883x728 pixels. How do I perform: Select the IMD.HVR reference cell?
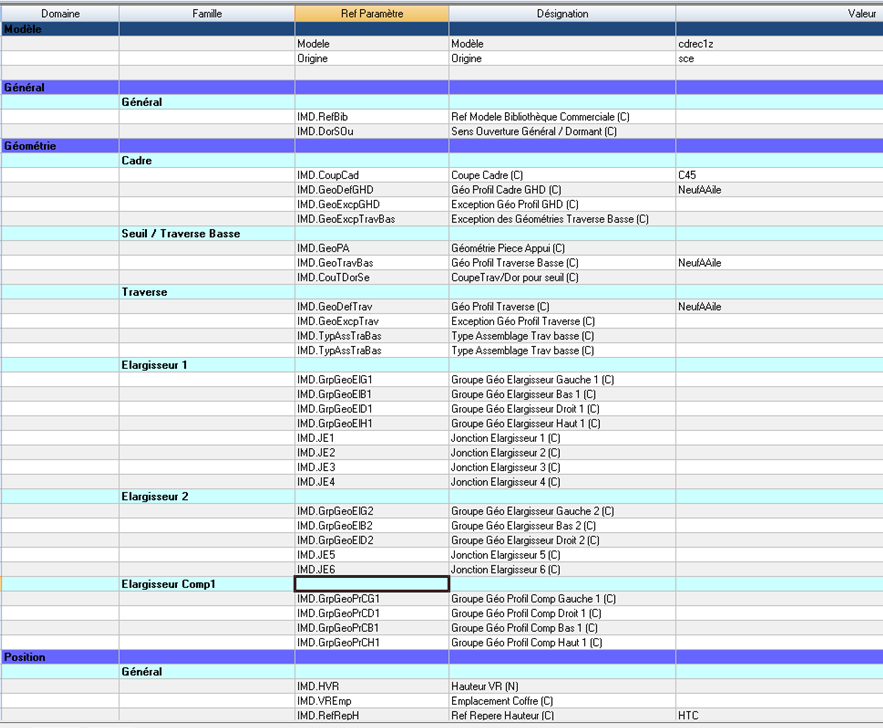pyautogui.click(x=371, y=687)
